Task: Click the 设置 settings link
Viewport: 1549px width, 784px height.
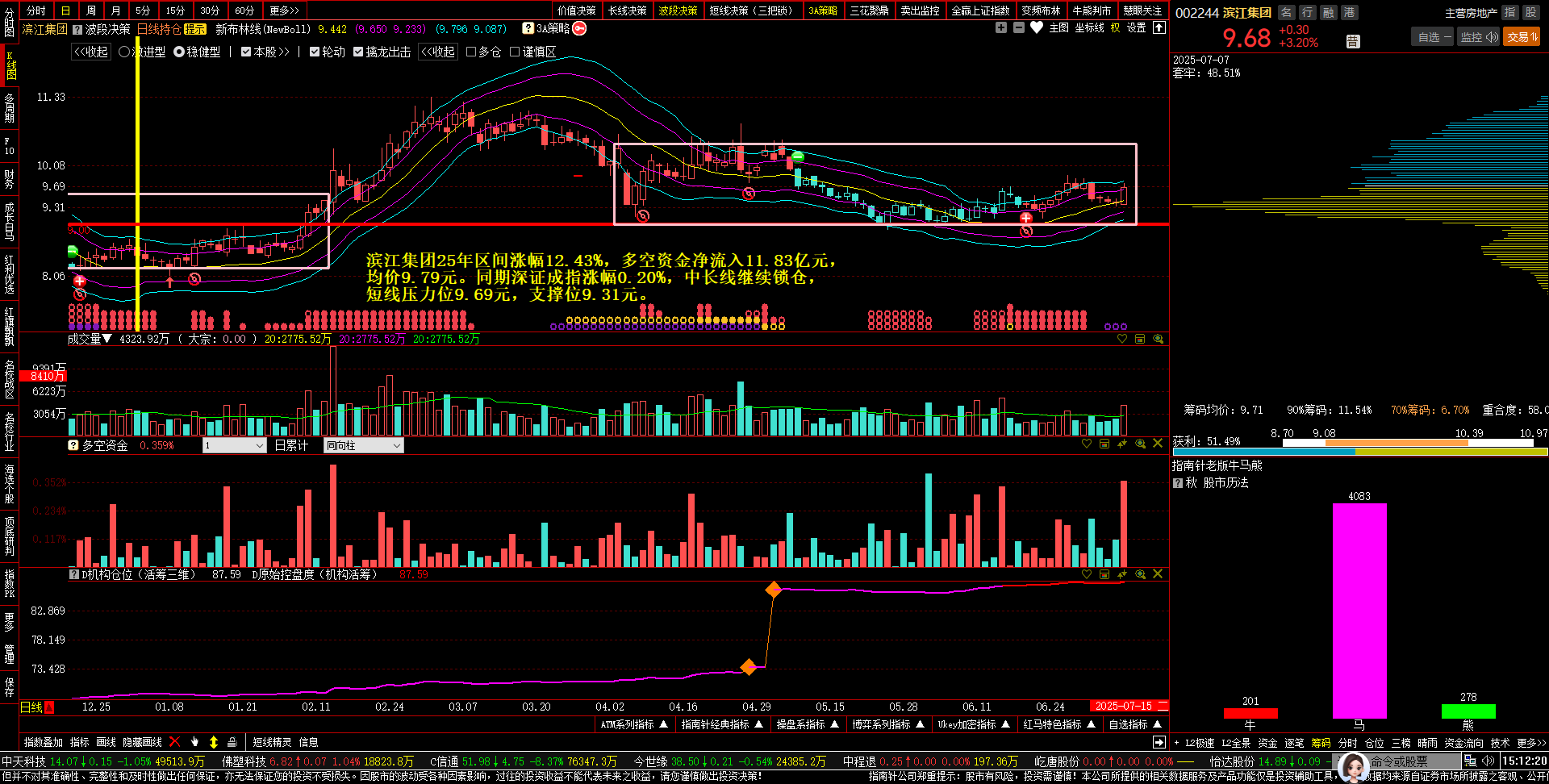Action: coord(1136,27)
